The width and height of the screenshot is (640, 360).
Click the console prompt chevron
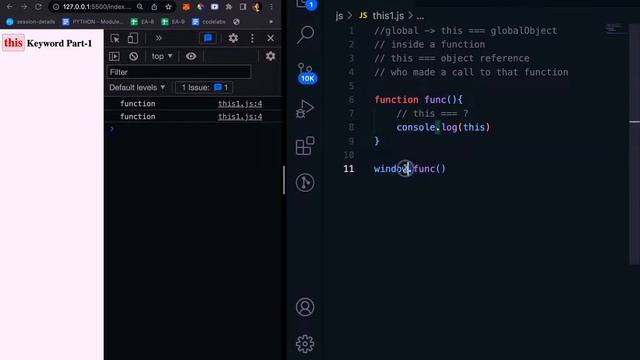pyautogui.click(x=112, y=129)
